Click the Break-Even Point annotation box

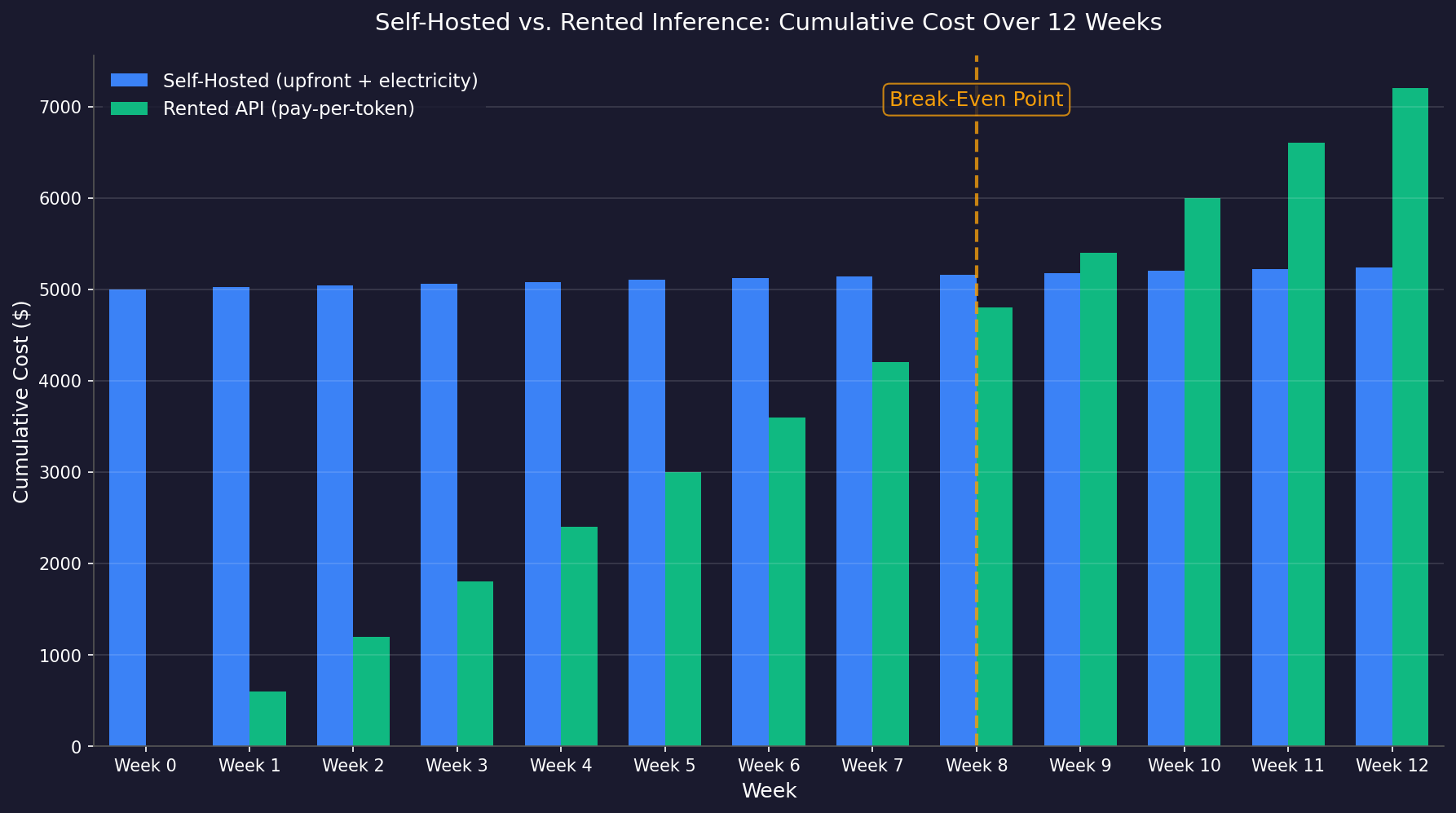[x=976, y=99]
